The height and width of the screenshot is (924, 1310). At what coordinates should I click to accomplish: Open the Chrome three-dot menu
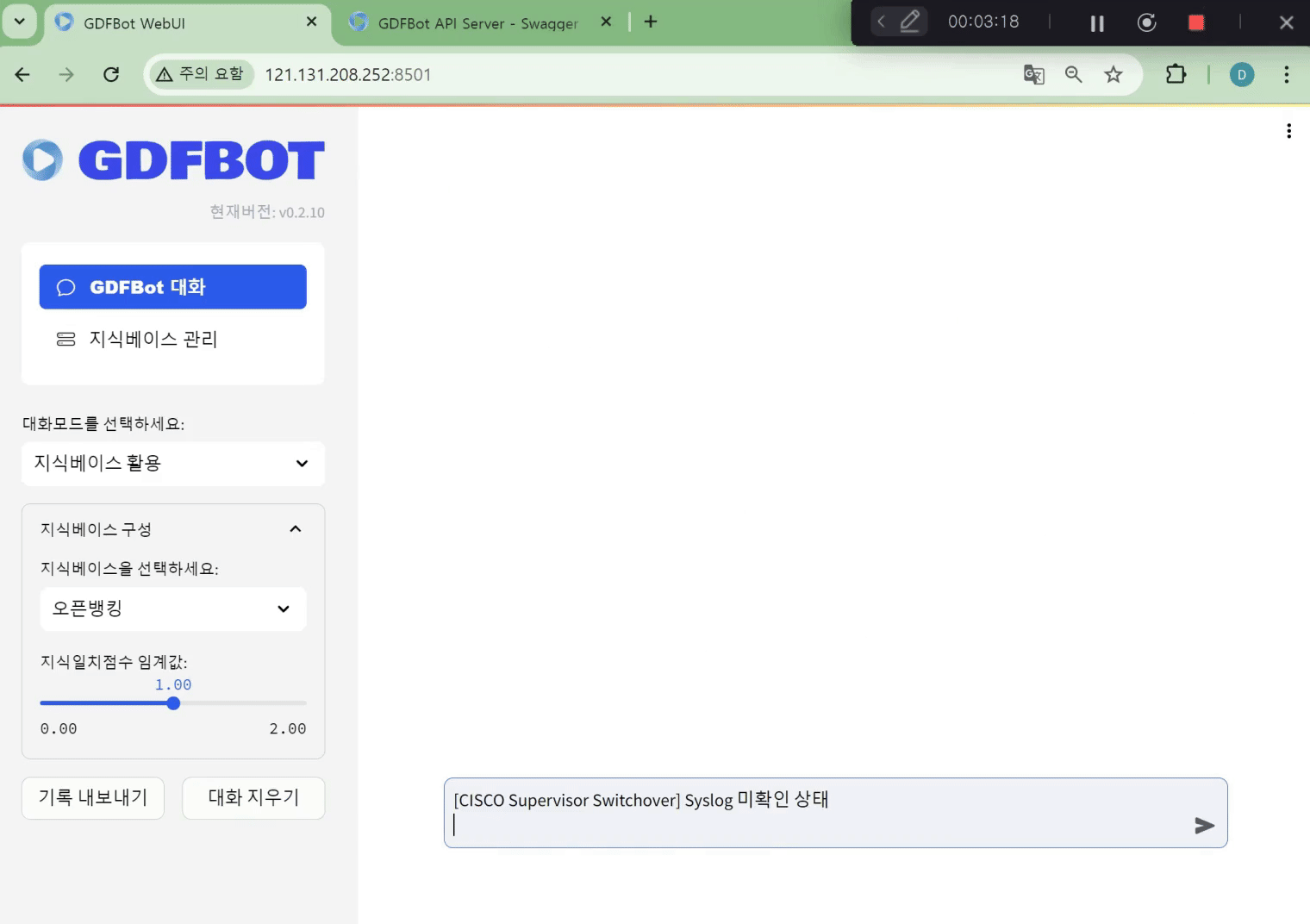1287,75
